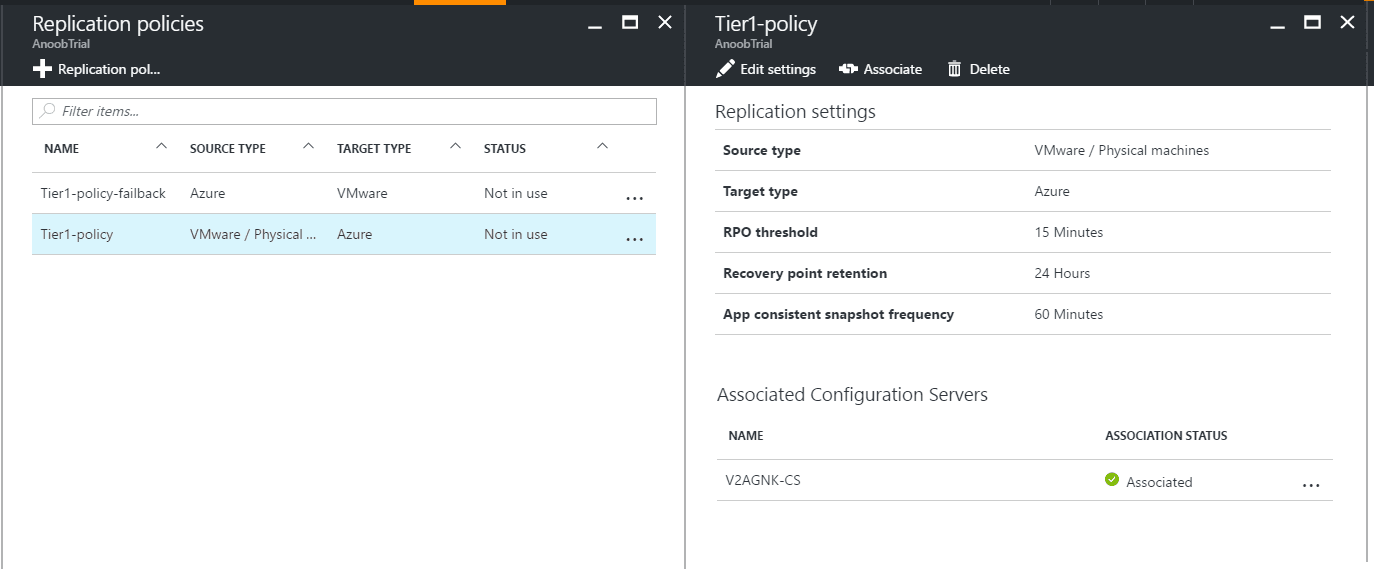1374x572 pixels.
Task: Click the plus icon to add replication policy
Action: [x=42, y=69]
